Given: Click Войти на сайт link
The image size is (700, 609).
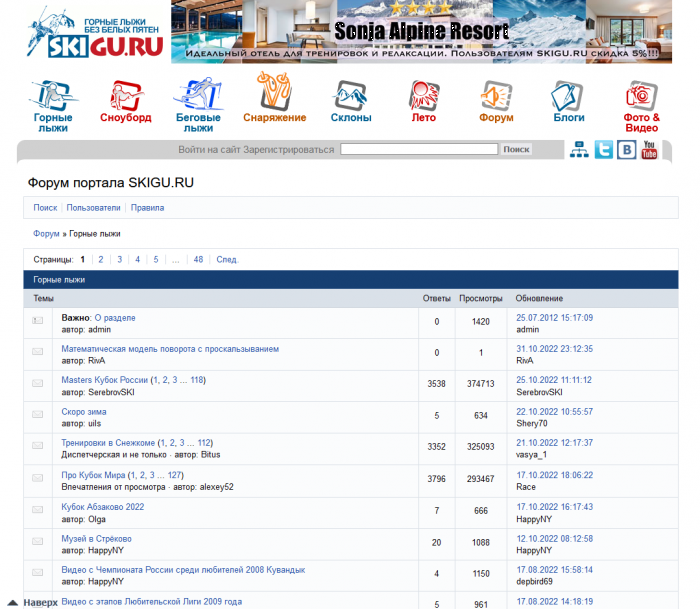Looking at the screenshot, I should coord(209,150).
